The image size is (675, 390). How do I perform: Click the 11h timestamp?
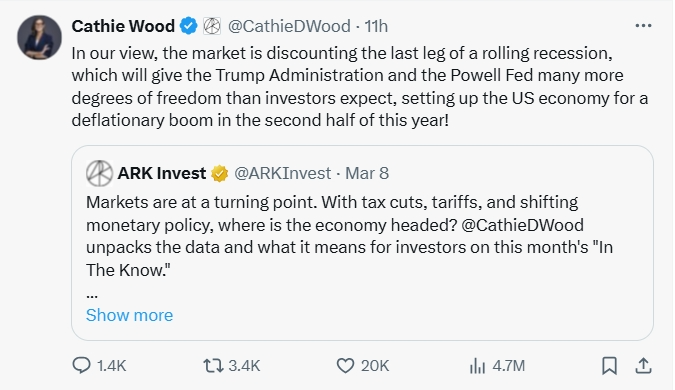tap(376, 26)
